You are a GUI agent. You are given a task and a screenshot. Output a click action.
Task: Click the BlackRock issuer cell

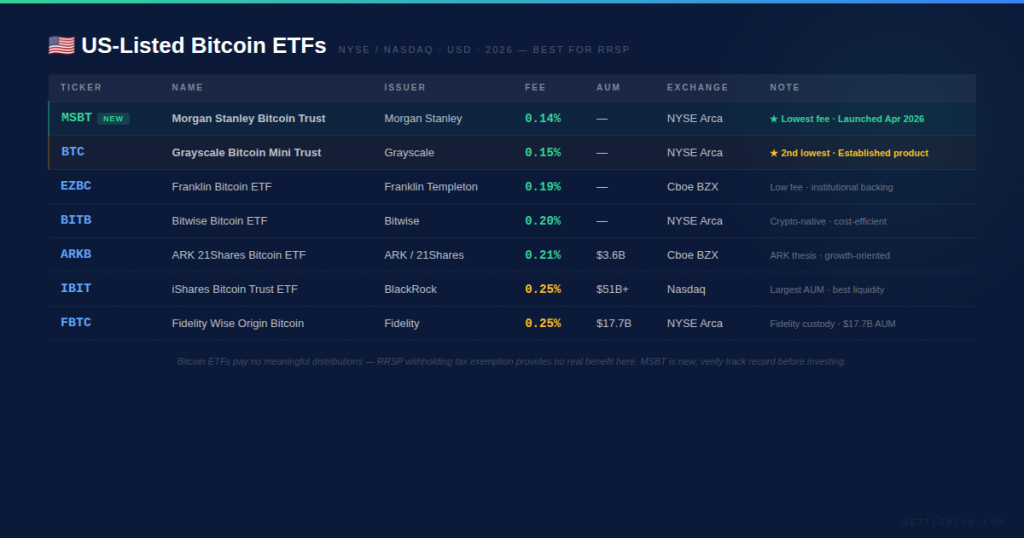pyautogui.click(x=410, y=289)
